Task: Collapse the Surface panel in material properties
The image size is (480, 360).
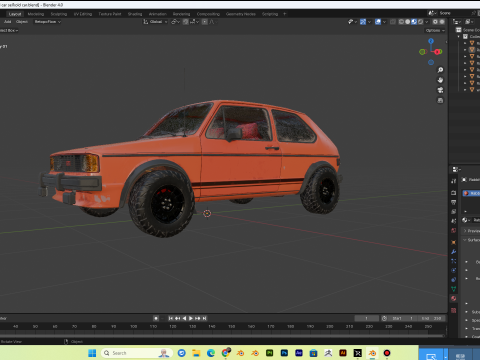Action: tap(465, 240)
